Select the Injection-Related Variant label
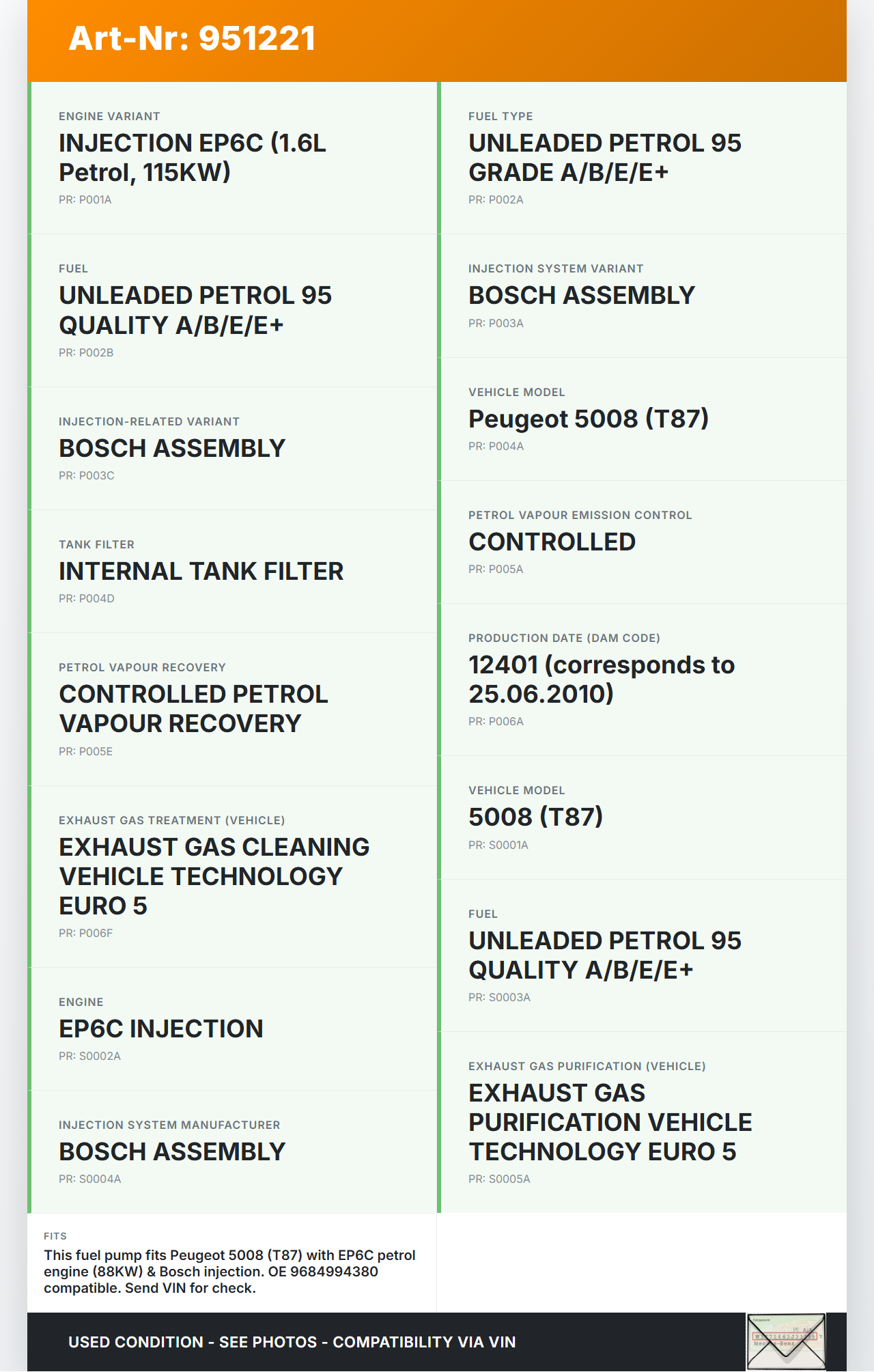Image resolution: width=874 pixels, height=1372 pixels. click(149, 422)
